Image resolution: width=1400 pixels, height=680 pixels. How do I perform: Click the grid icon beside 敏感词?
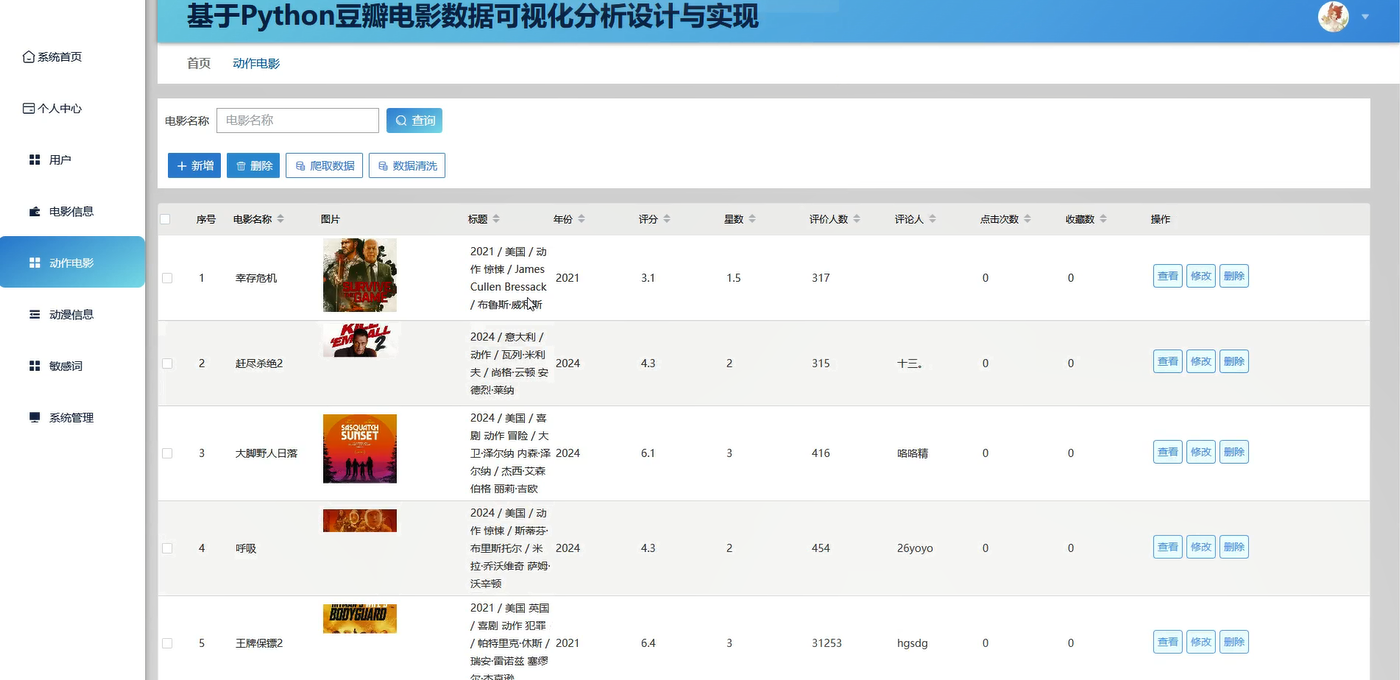click(x=34, y=366)
